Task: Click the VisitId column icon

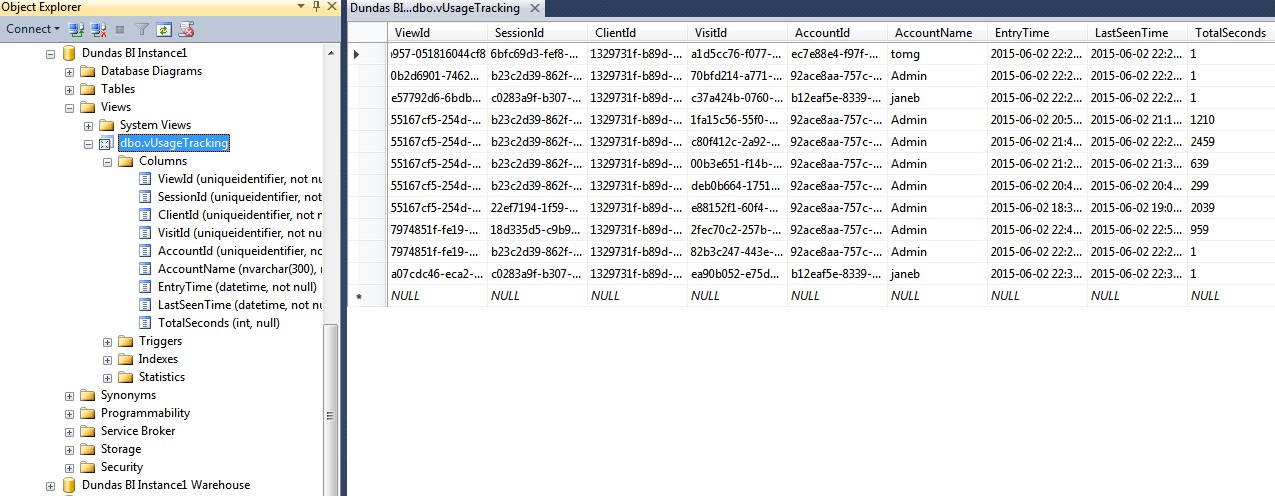Action: [146, 233]
